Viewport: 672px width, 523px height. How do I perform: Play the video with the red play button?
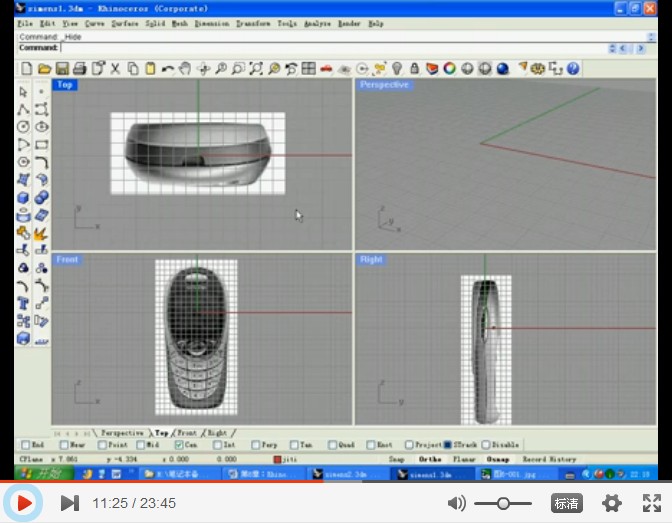pyautogui.click(x=23, y=503)
